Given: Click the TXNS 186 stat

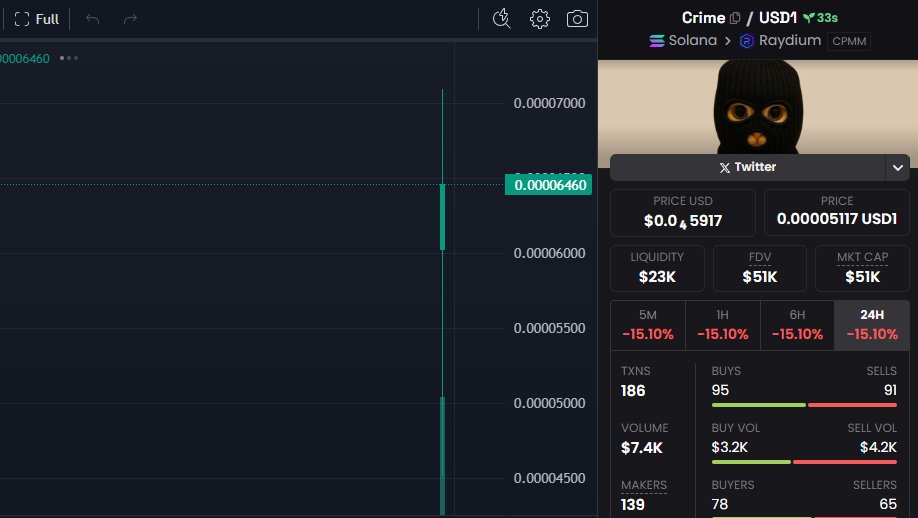Looking at the screenshot, I should [x=635, y=381].
